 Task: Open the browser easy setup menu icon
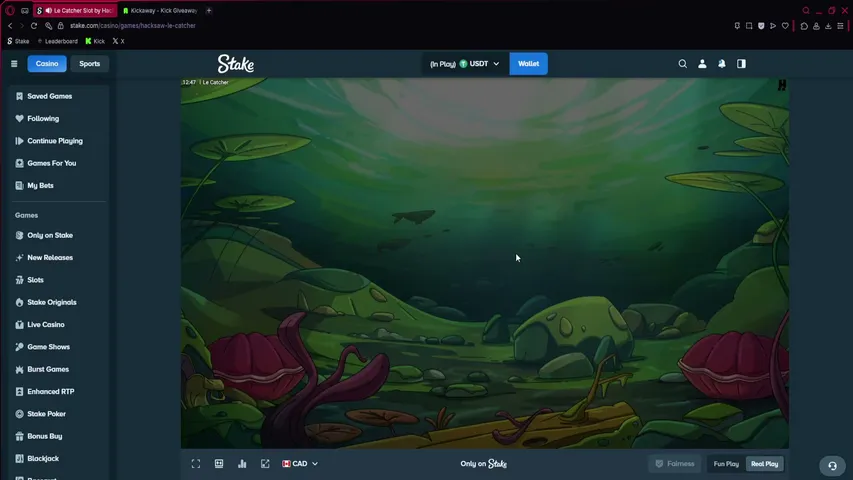[840, 26]
